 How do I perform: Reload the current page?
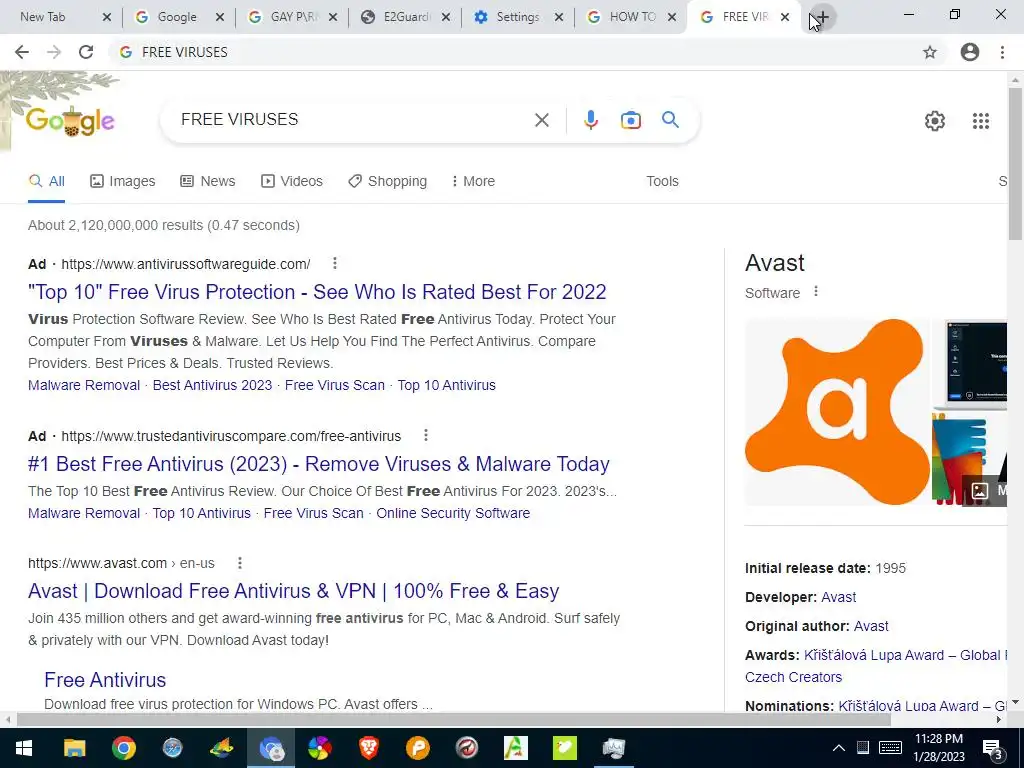86,52
